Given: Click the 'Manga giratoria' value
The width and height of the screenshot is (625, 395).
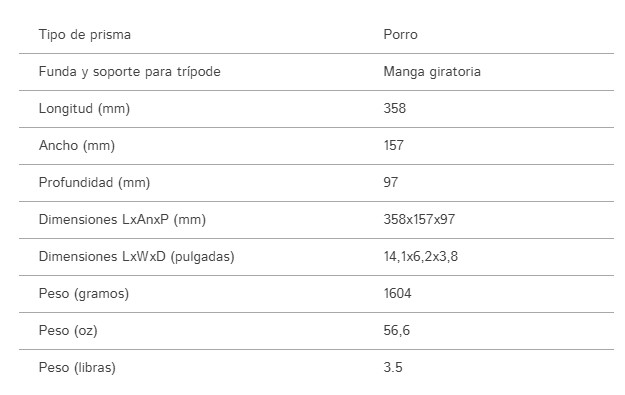Looking at the screenshot, I should [x=432, y=72].
